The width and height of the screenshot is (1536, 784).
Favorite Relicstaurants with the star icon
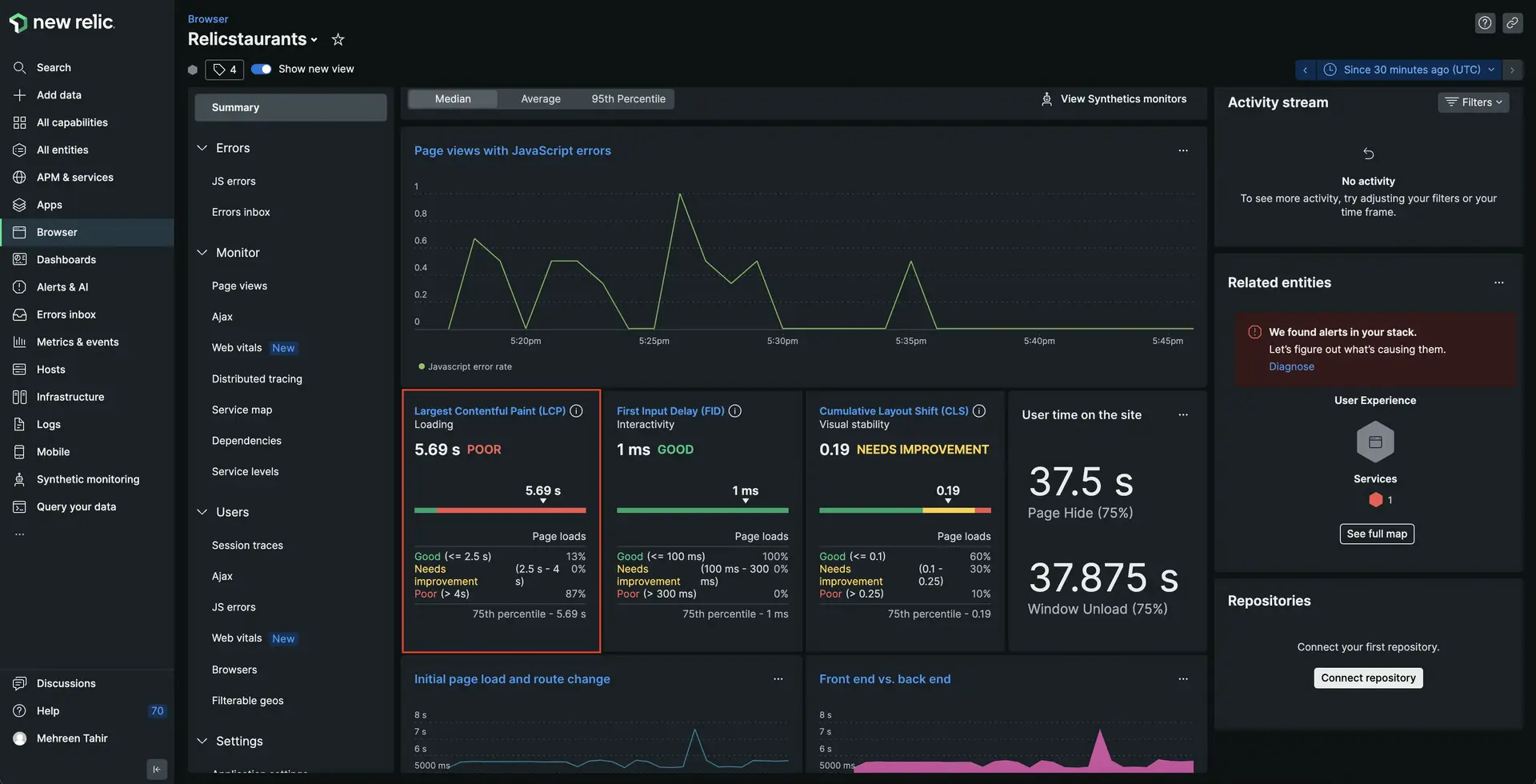coord(338,39)
